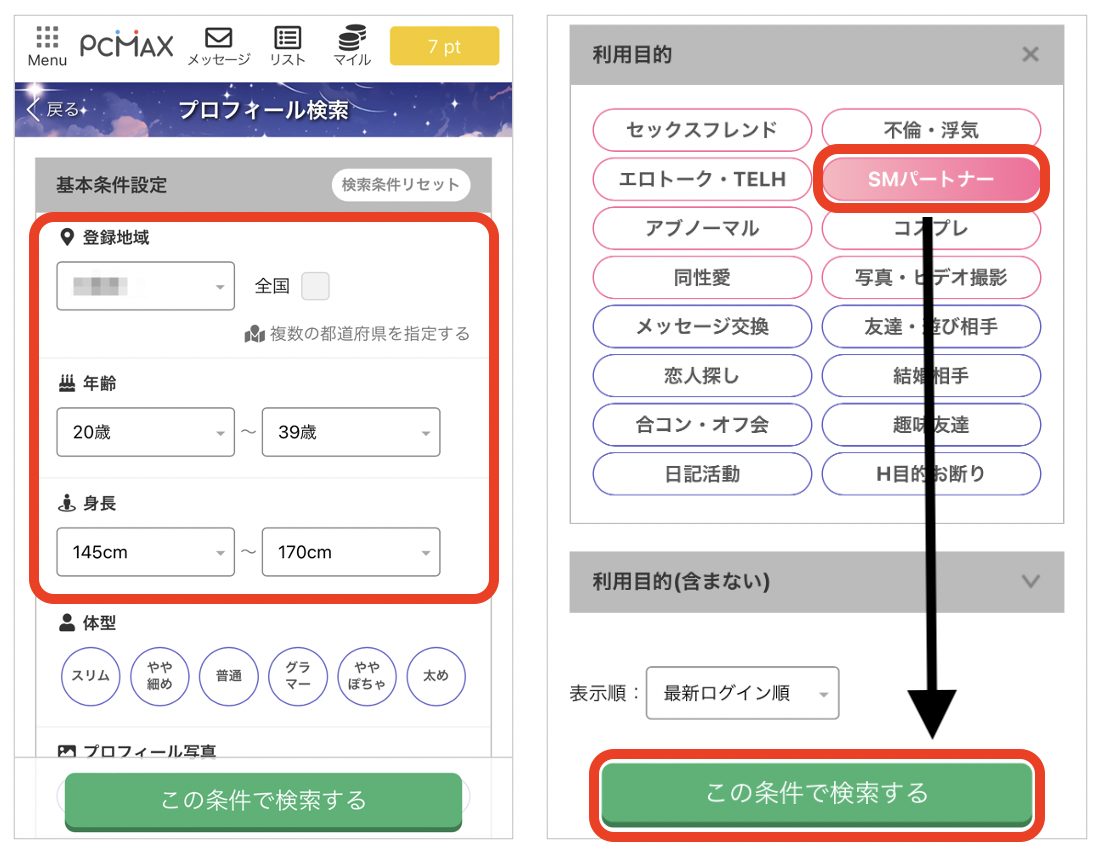Click the PCMAX logo

[x=127, y=45]
